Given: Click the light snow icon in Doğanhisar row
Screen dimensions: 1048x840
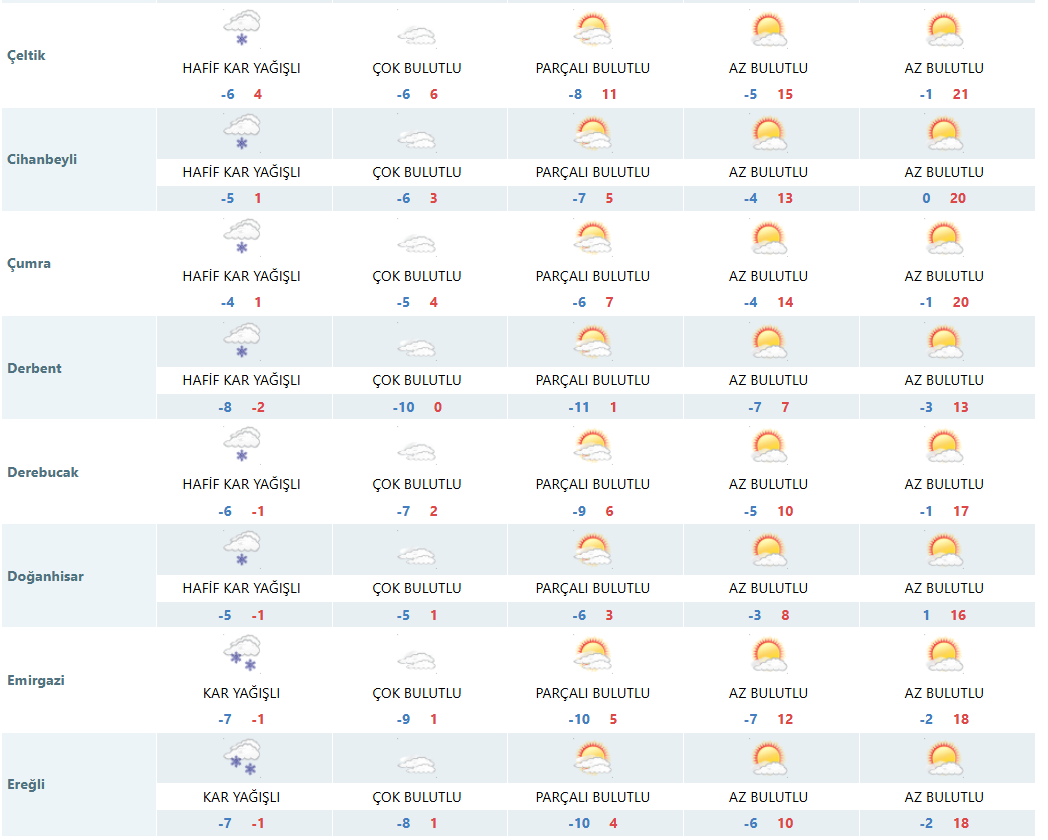Looking at the screenshot, I should [x=241, y=550].
